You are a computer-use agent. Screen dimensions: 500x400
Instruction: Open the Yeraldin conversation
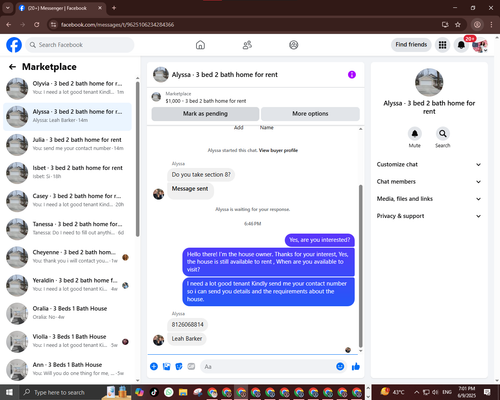(x=67, y=285)
